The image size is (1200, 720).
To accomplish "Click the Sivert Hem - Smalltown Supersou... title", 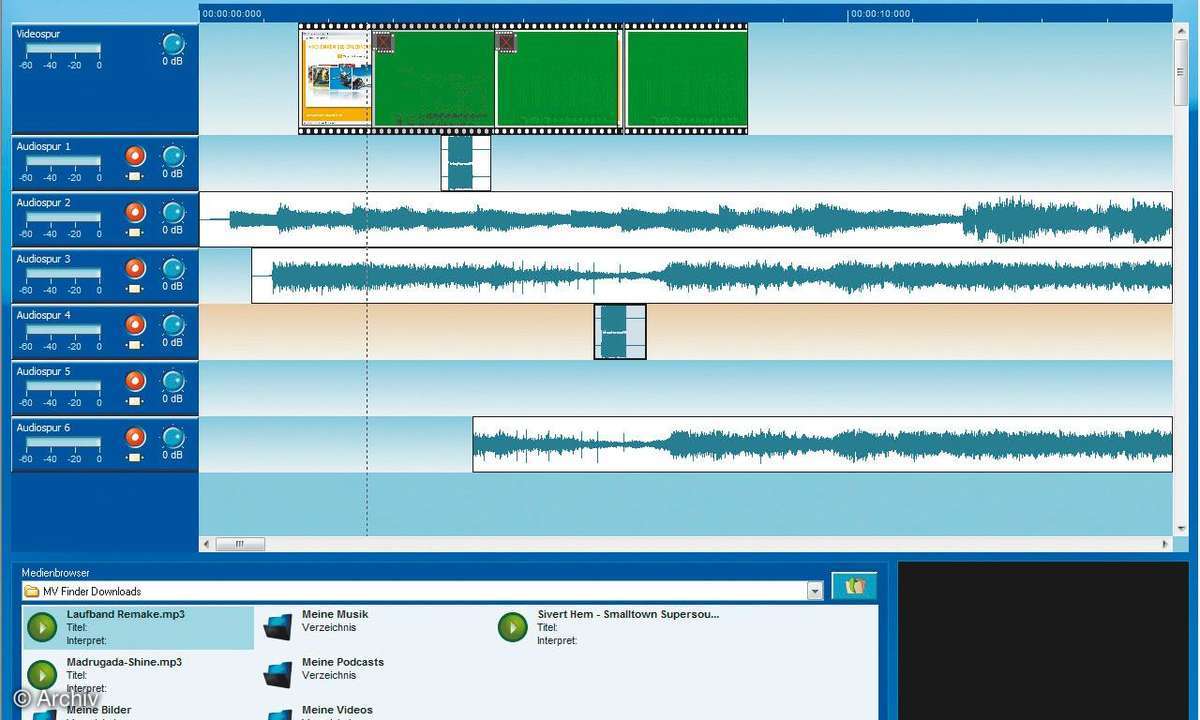I will coord(628,614).
